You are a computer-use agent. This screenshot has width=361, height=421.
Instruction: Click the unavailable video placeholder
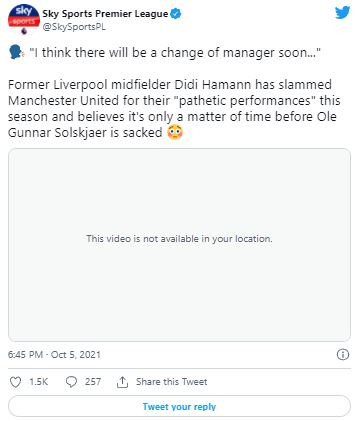(179, 245)
